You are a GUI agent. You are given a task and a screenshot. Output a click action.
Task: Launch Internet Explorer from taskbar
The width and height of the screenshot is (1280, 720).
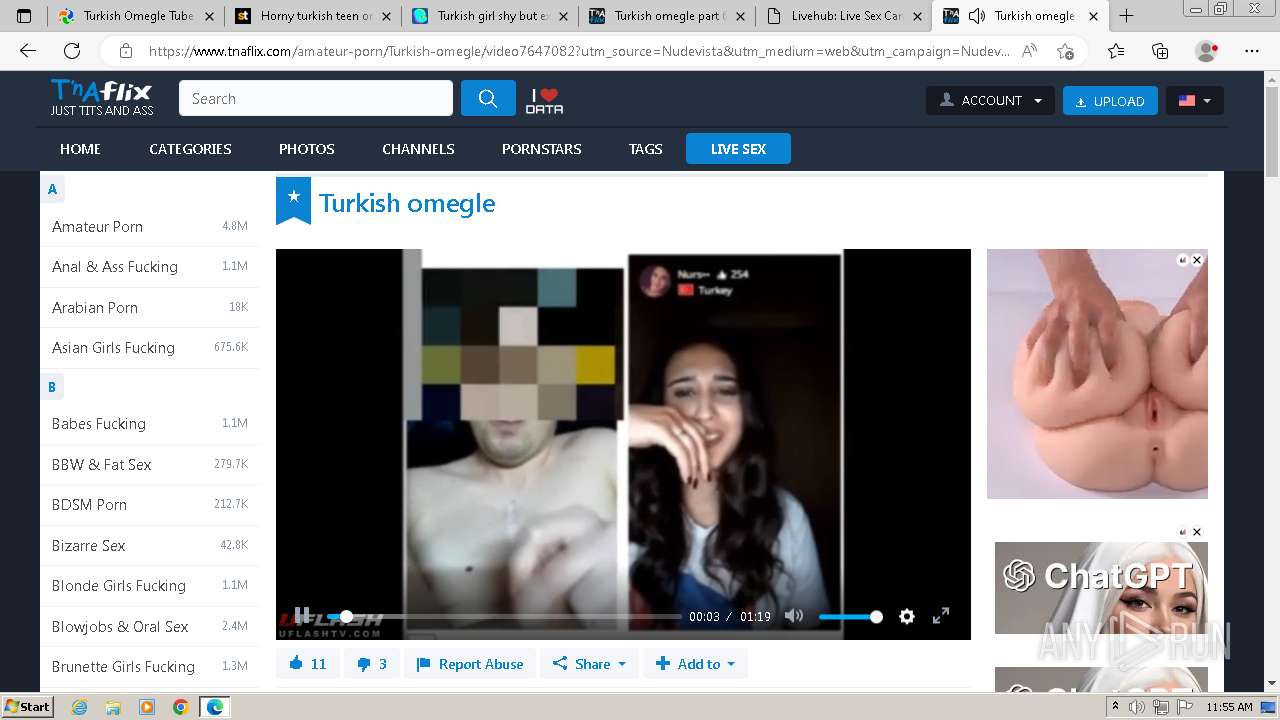(80, 707)
